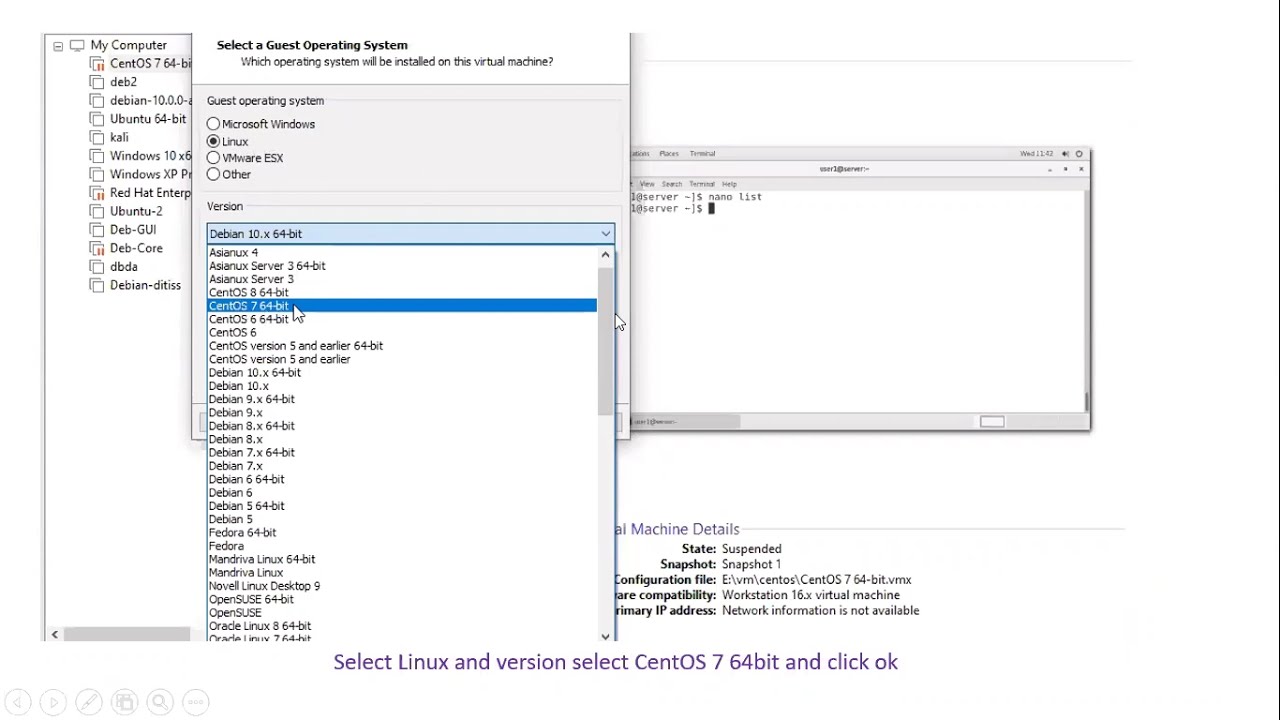Go to the previous slide with the back arrow icon

[18, 702]
